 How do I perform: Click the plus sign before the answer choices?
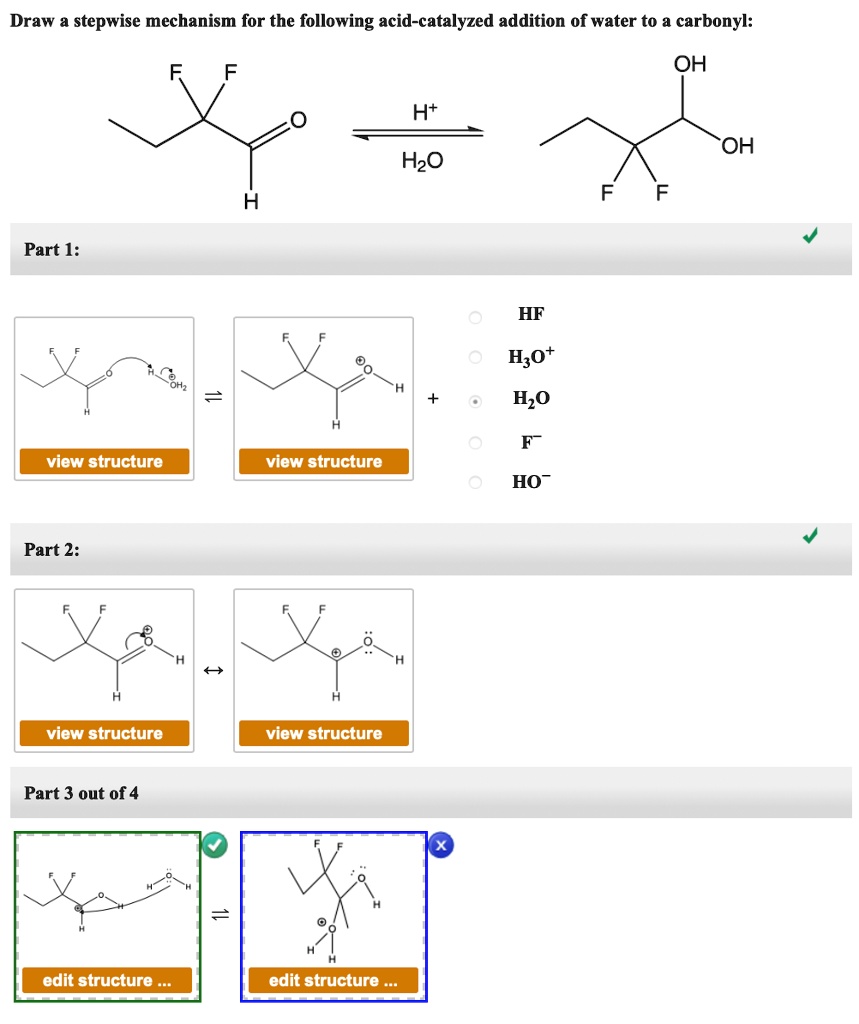[x=432, y=397]
